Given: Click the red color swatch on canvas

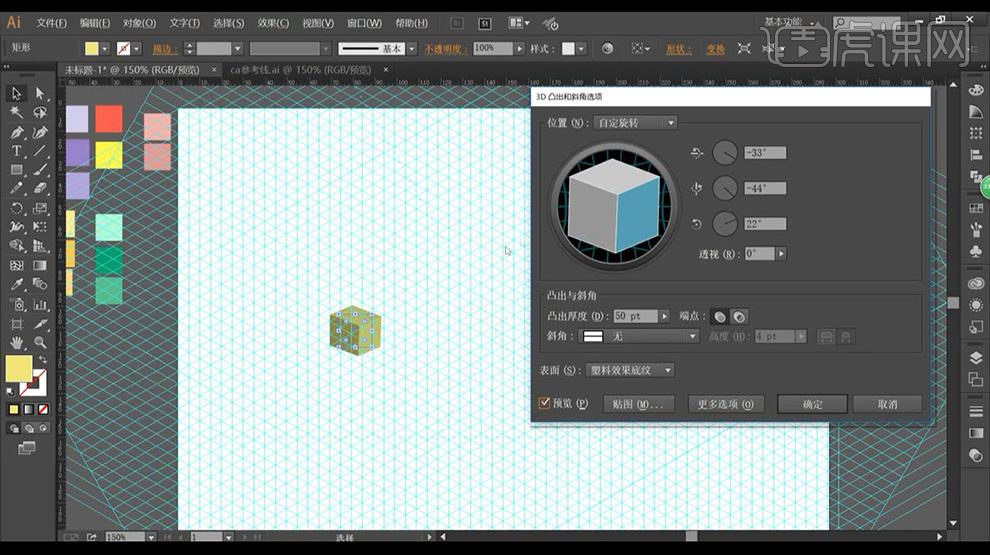Looking at the screenshot, I should [x=108, y=120].
